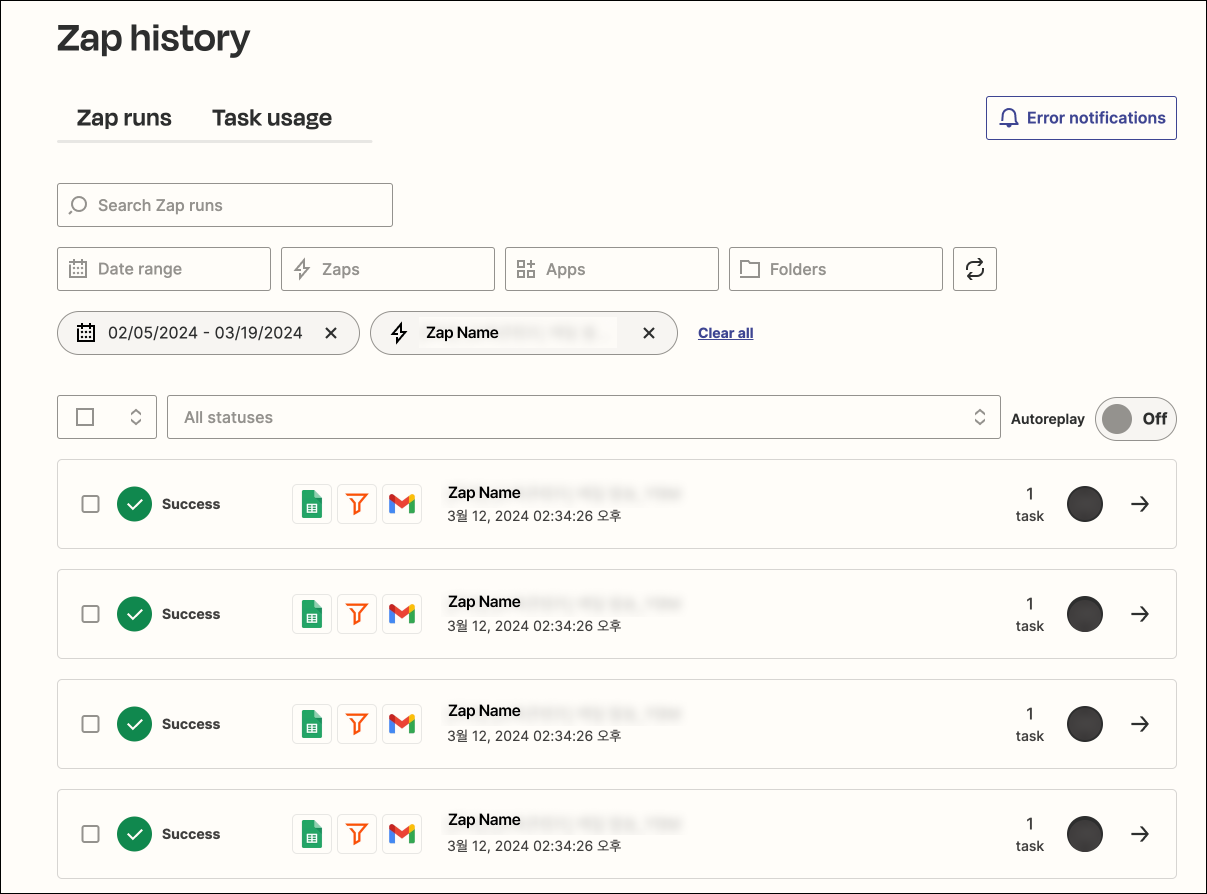Click the '1 task' count in first run
This screenshot has width=1207, height=894.
point(1030,504)
